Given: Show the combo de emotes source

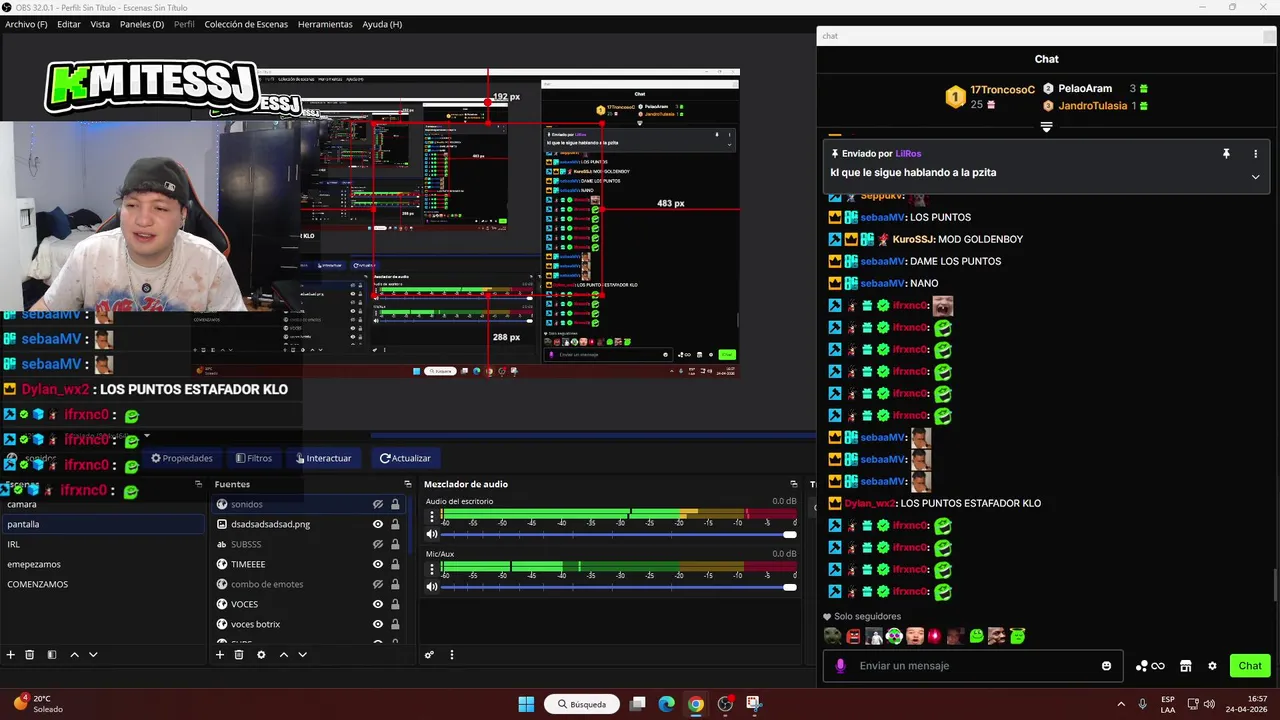Looking at the screenshot, I should tap(378, 584).
